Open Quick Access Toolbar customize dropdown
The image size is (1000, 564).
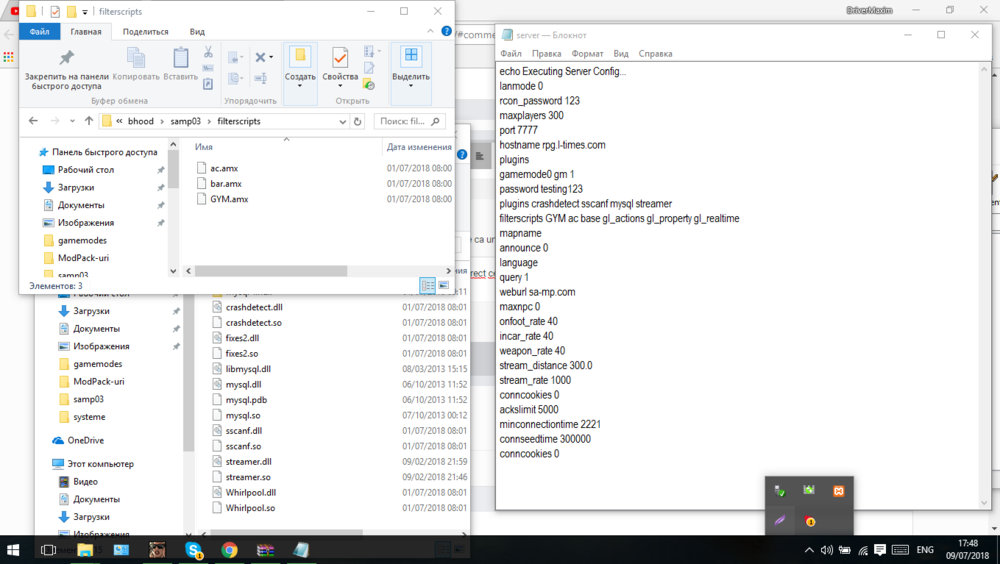pyautogui.click(x=85, y=11)
